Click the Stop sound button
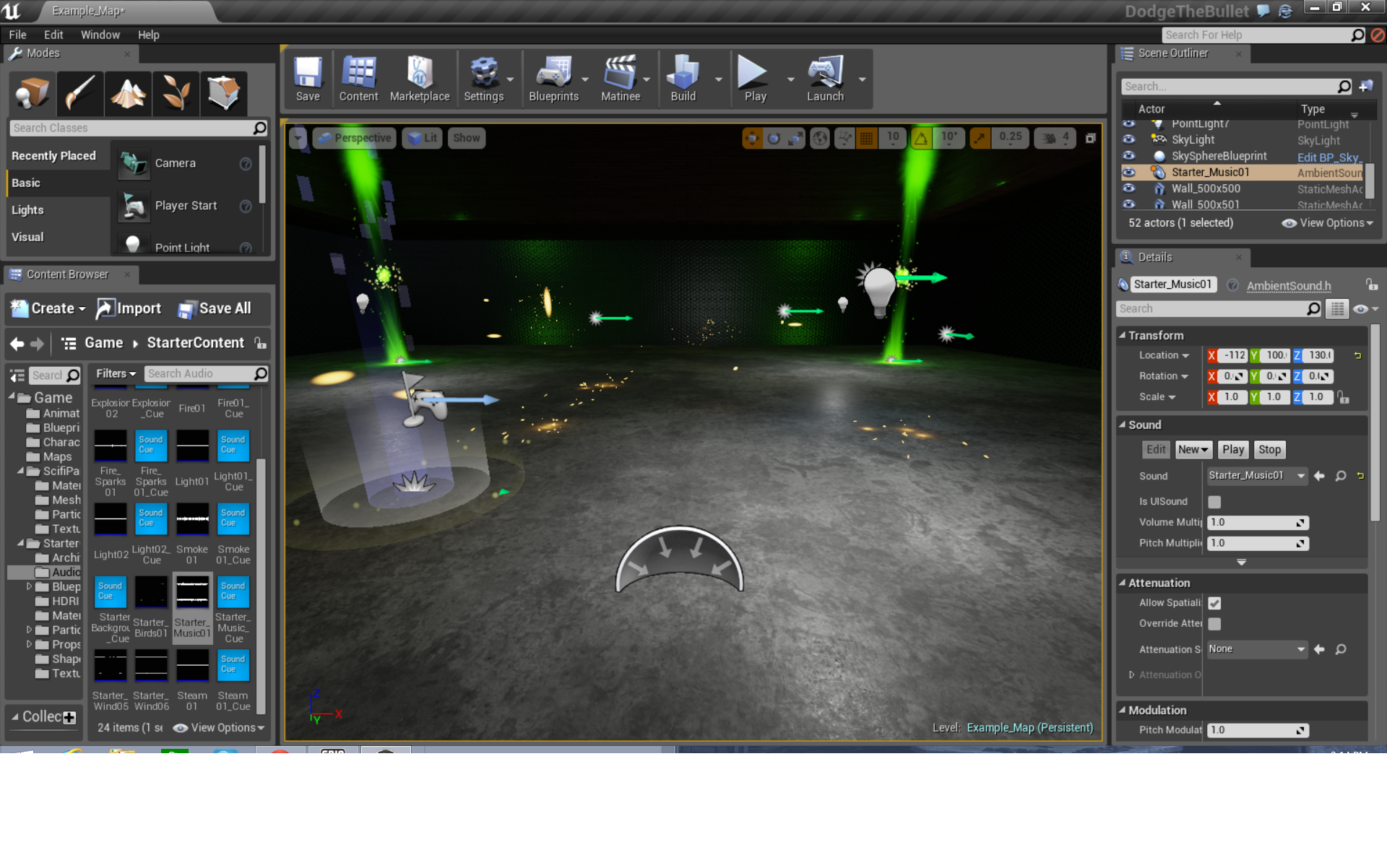1387x868 pixels. coord(1269,450)
